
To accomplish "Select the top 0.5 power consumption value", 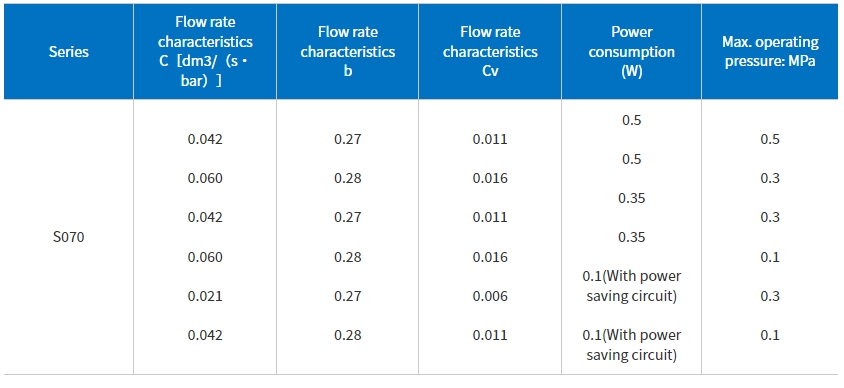I will pyautogui.click(x=631, y=120).
